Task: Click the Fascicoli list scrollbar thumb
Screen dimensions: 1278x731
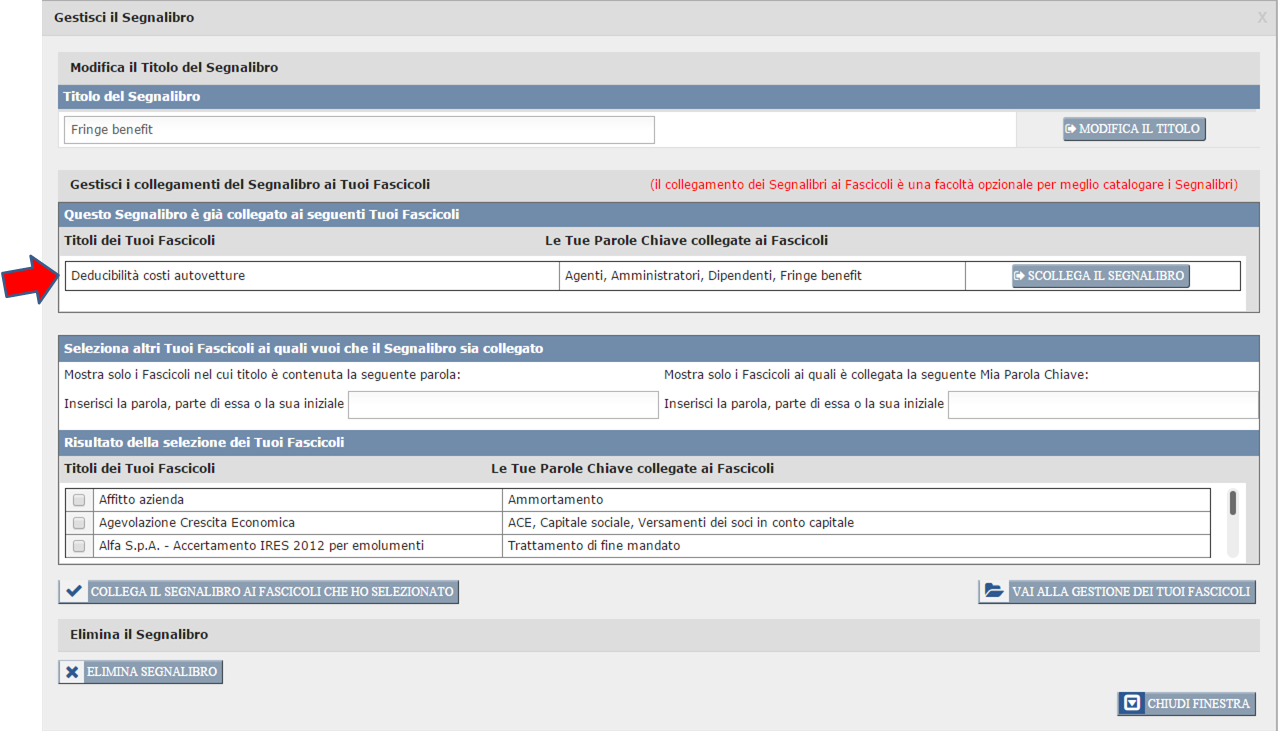Action: point(1233,503)
